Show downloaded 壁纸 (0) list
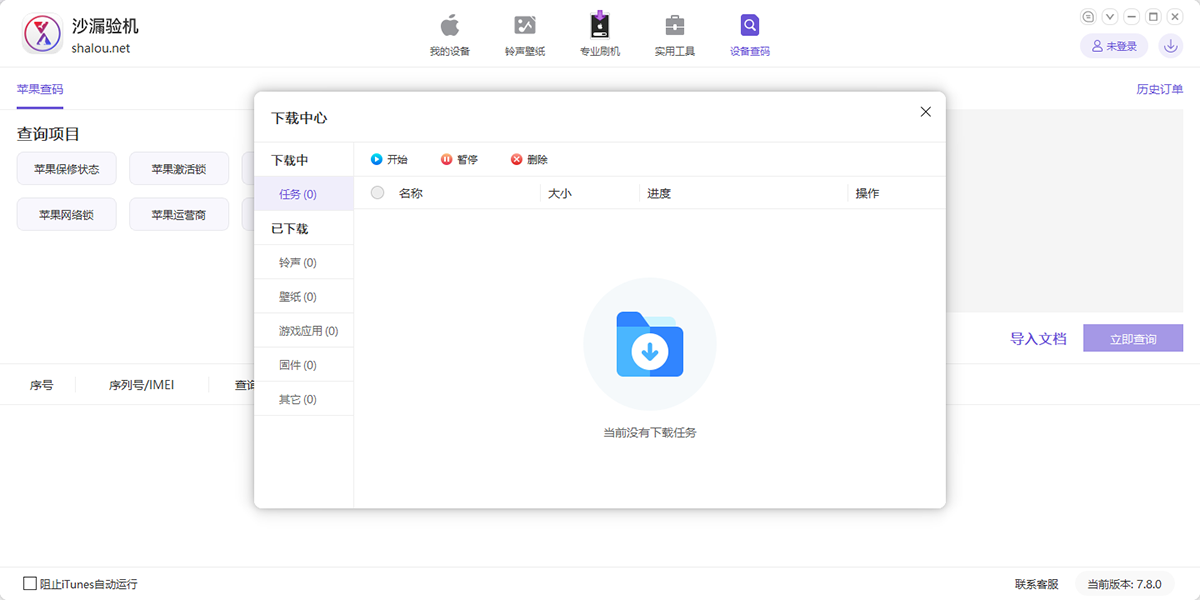The height and width of the screenshot is (600, 1200). coord(304,297)
